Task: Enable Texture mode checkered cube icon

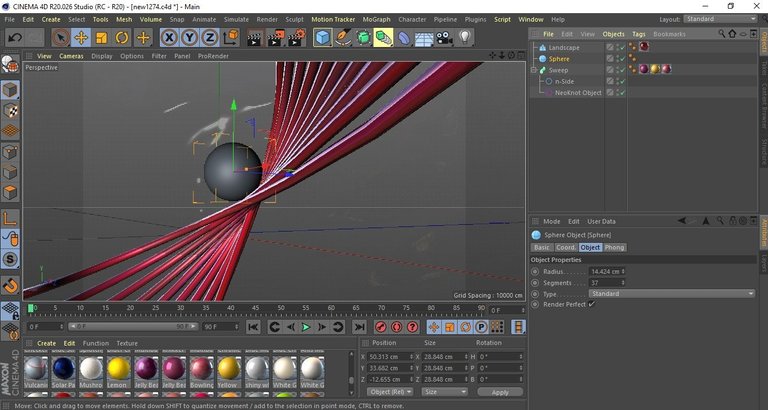Action: coord(10,111)
